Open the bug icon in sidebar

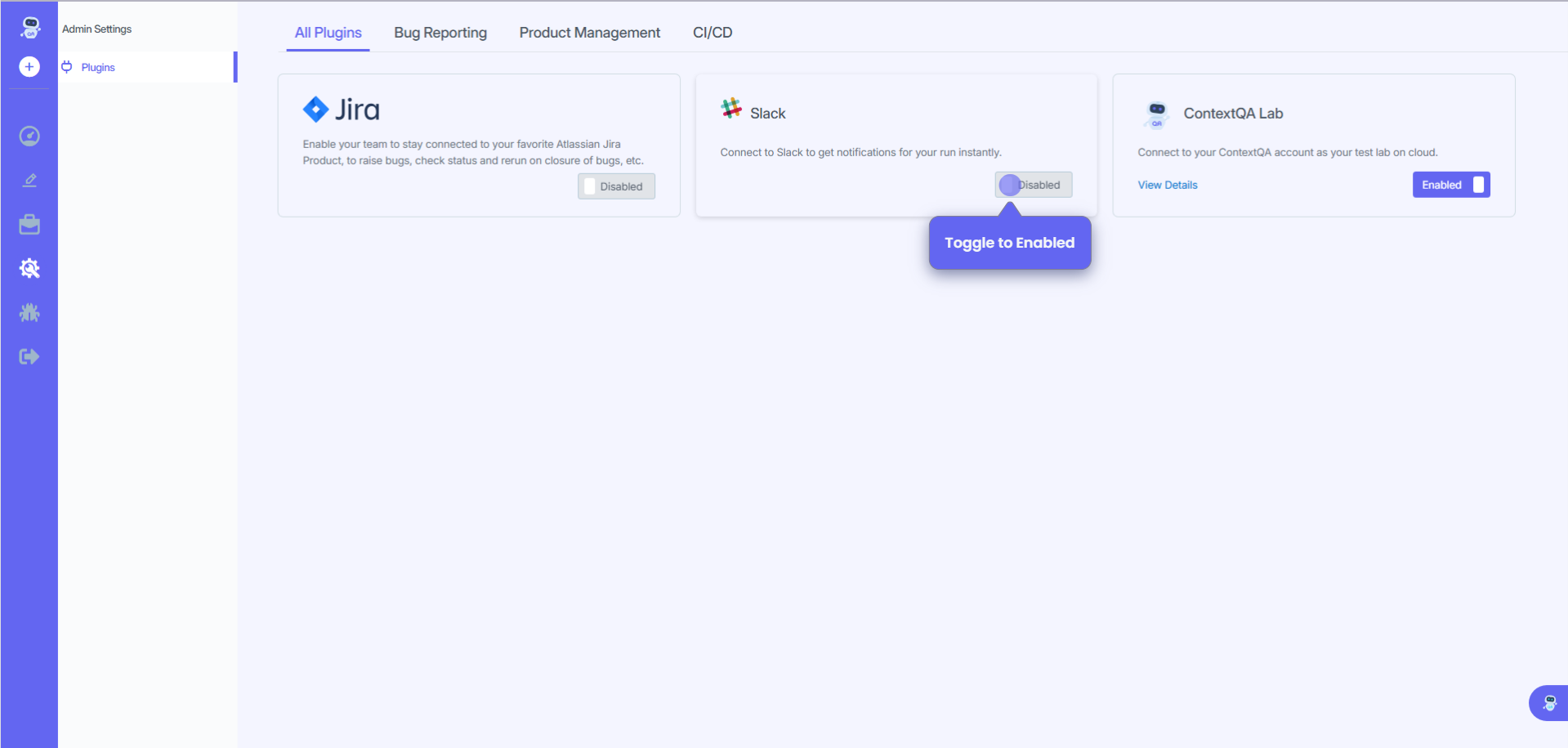pos(29,312)
